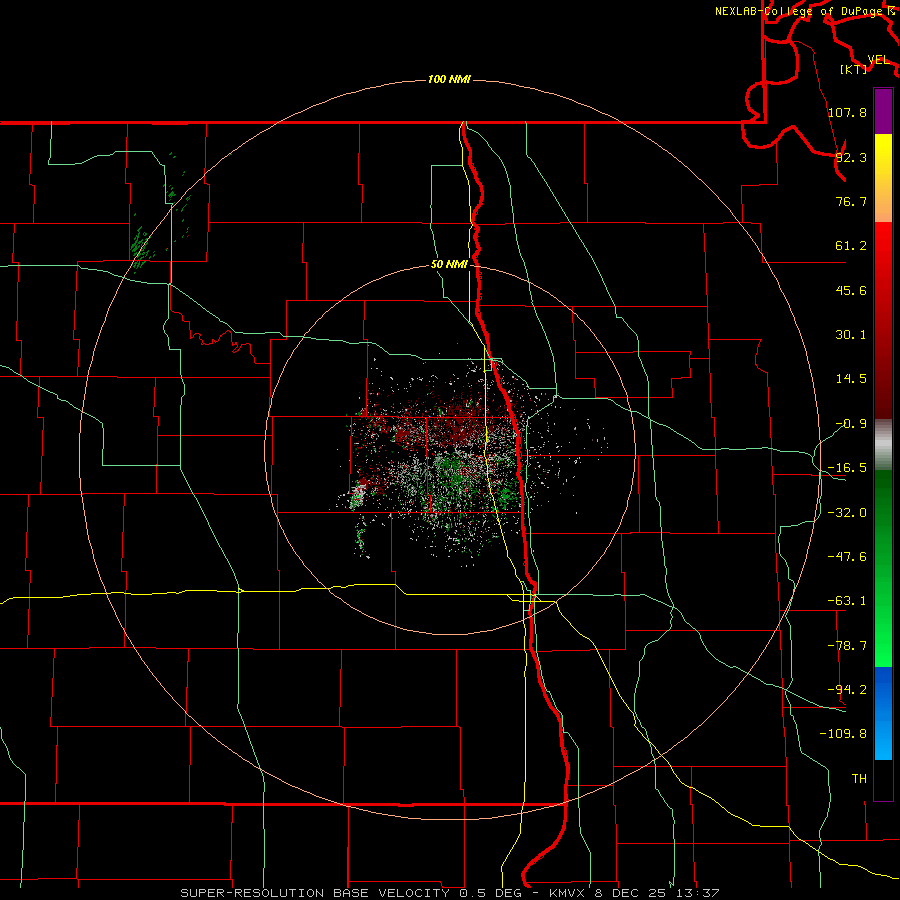The width and height of the screenshot is (900, 900).
Task: Click the 30.1 velocity scale value
Action: [x=851, y=335]
